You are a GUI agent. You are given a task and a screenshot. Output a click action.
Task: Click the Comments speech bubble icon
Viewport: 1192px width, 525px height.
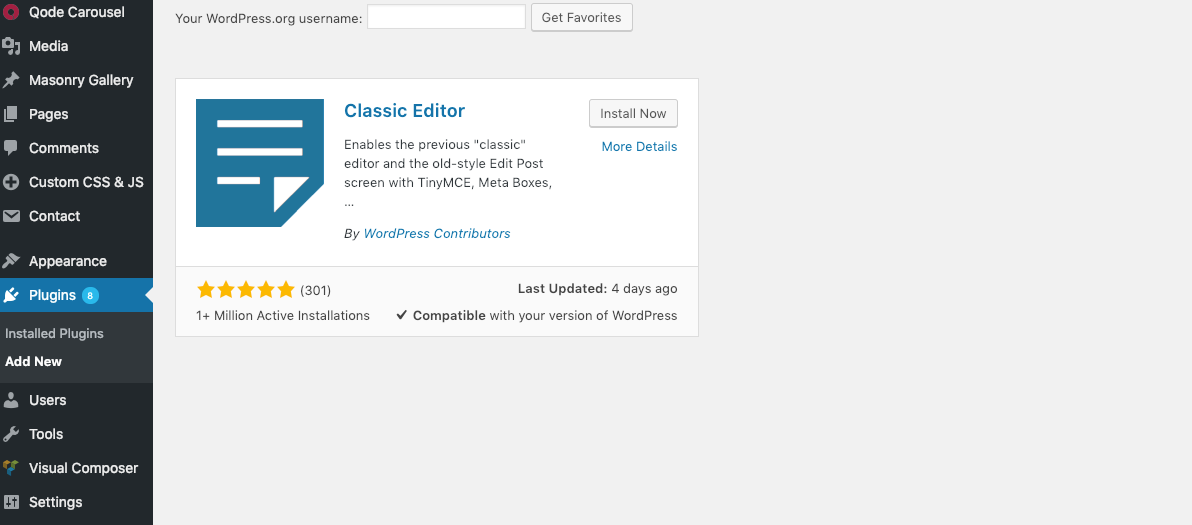click(x=11, y=148)
